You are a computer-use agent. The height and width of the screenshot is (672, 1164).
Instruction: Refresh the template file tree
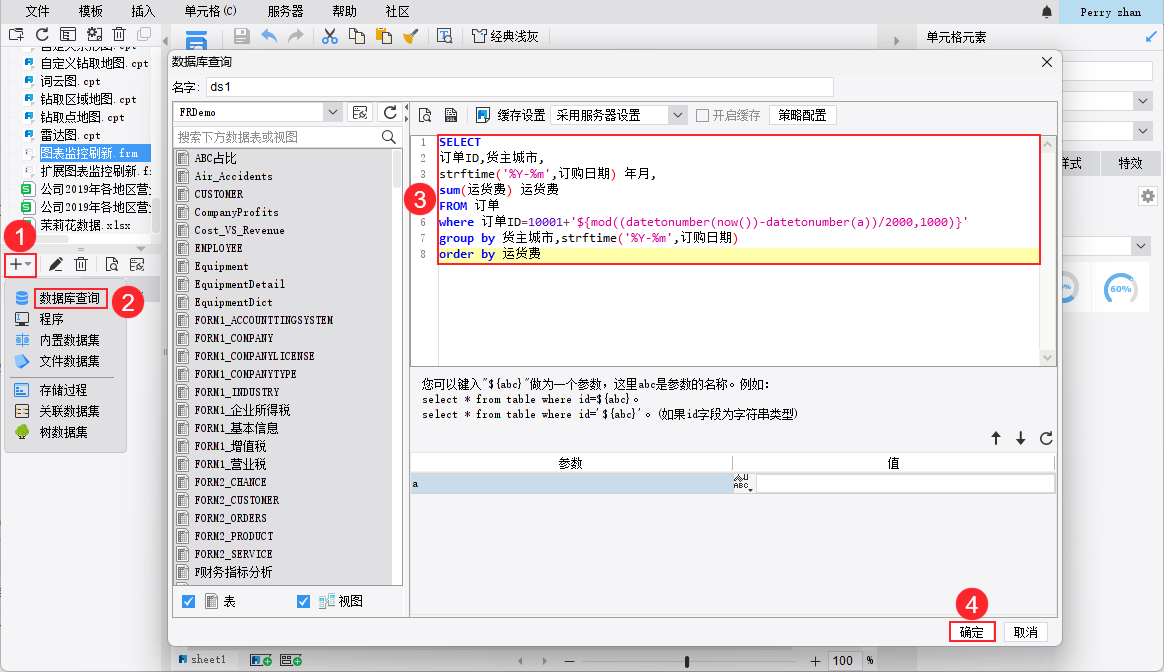[42, 34]
